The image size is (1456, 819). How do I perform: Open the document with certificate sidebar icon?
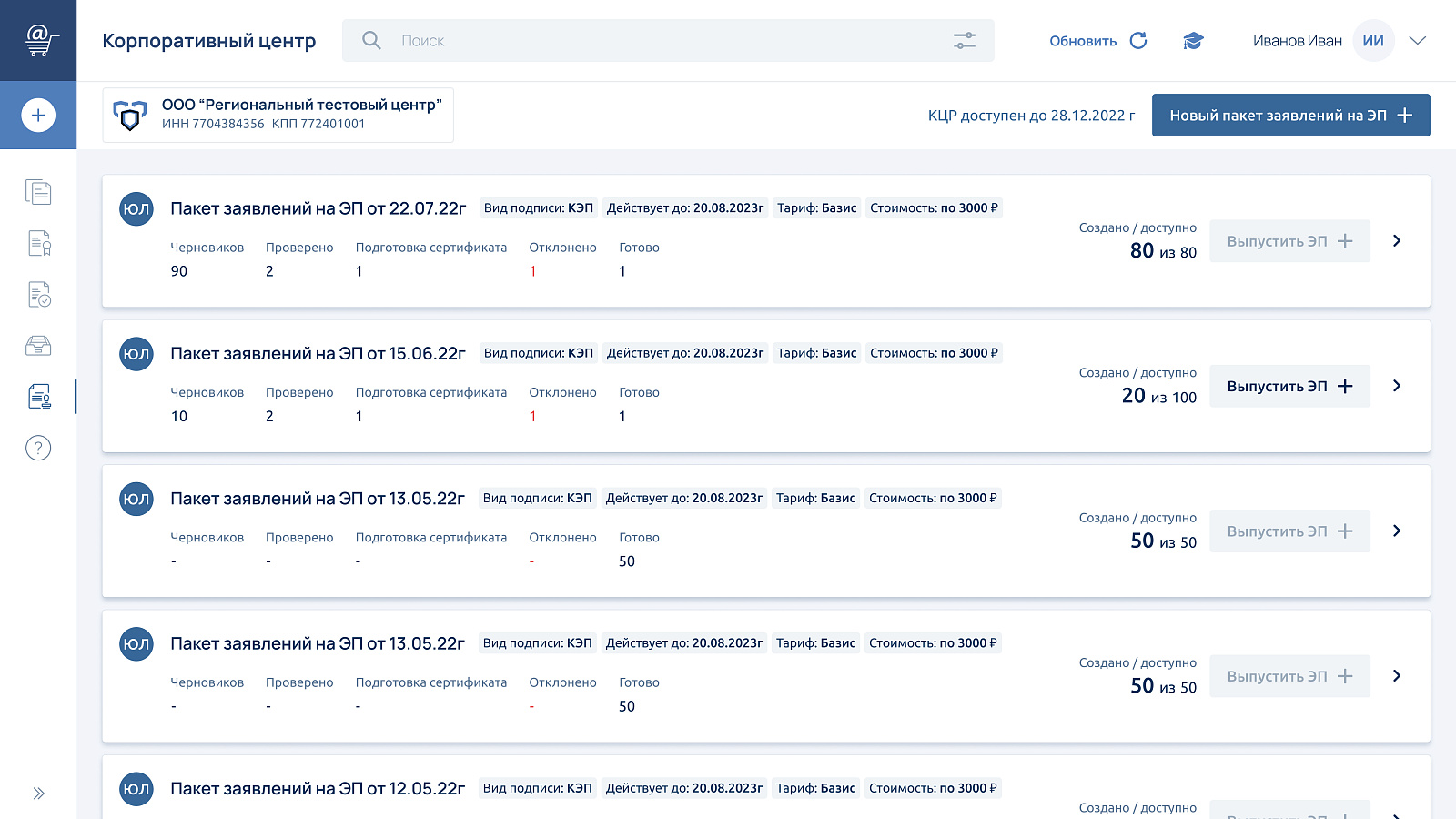point(38,243)
